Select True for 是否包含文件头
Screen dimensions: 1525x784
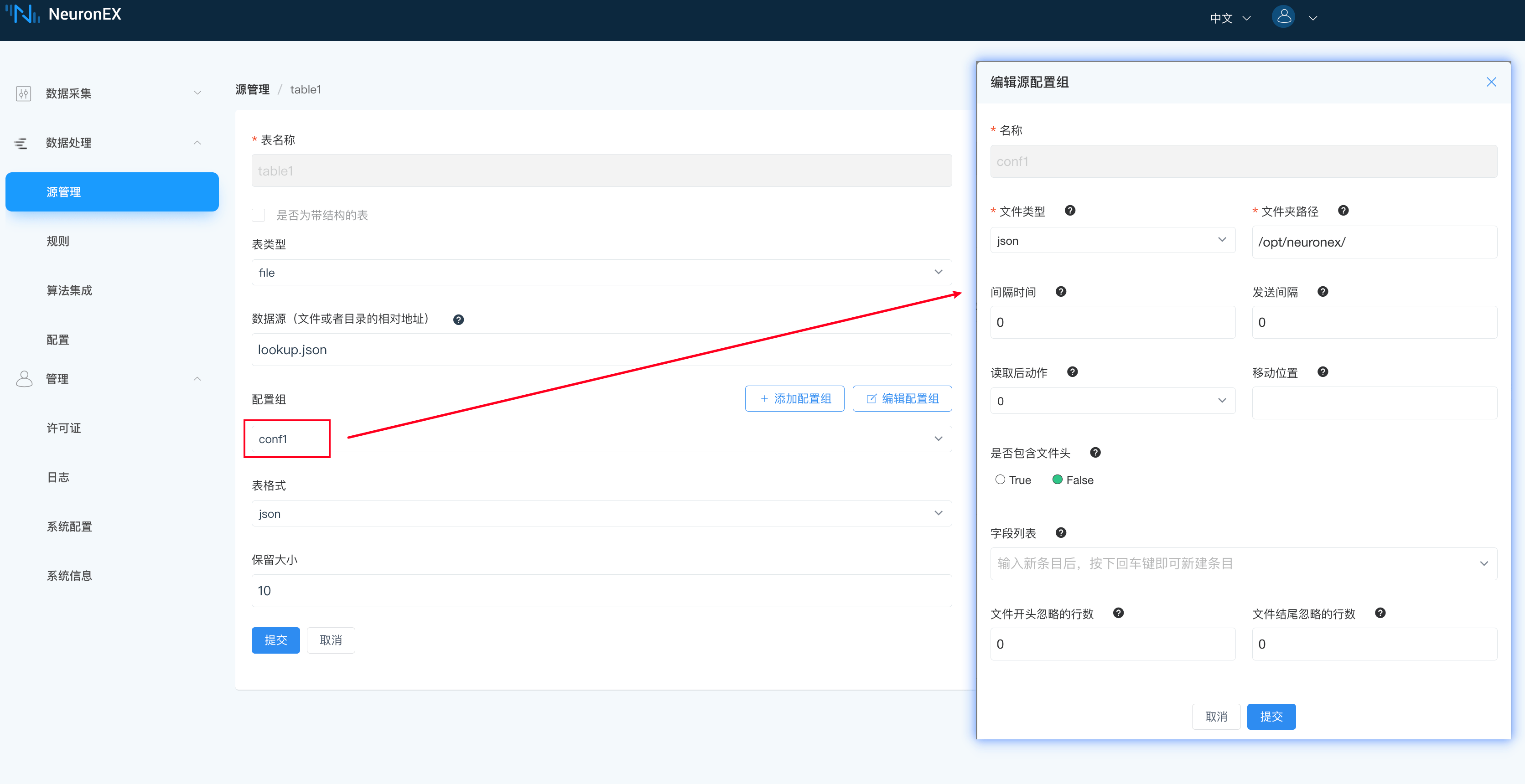point(1000,480)
